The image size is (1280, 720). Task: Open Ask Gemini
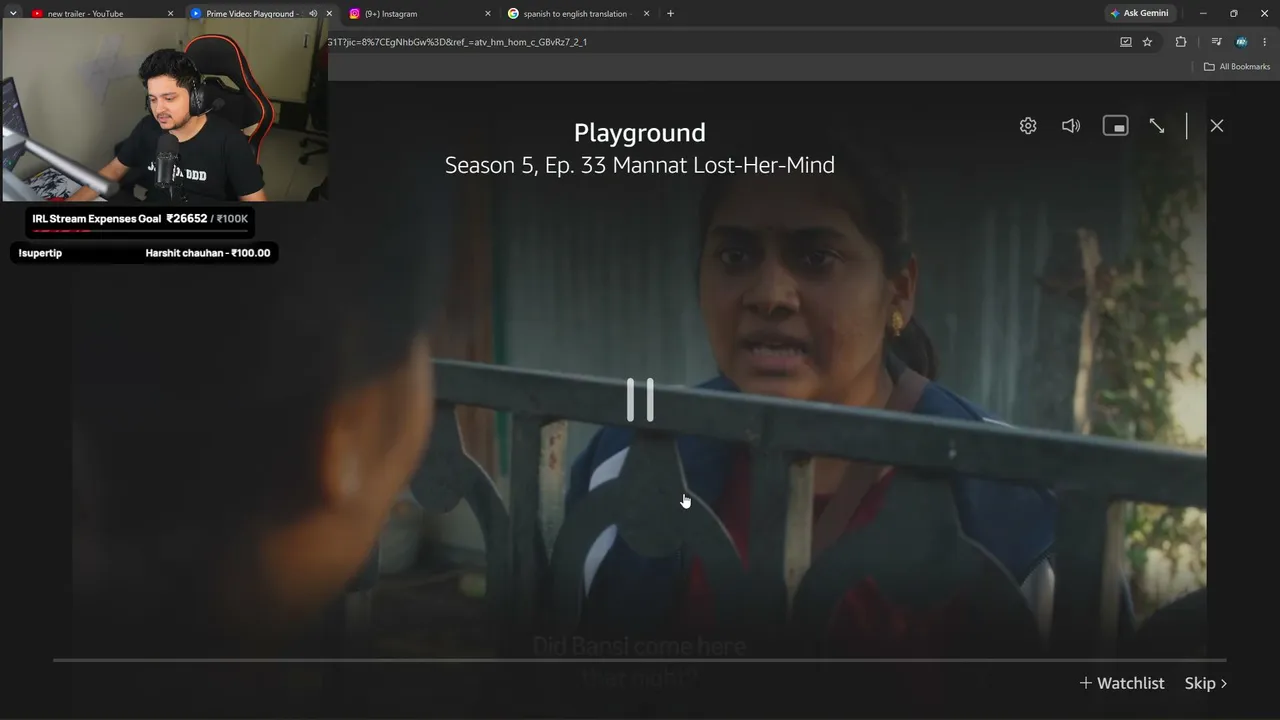tap(1138, 14)
